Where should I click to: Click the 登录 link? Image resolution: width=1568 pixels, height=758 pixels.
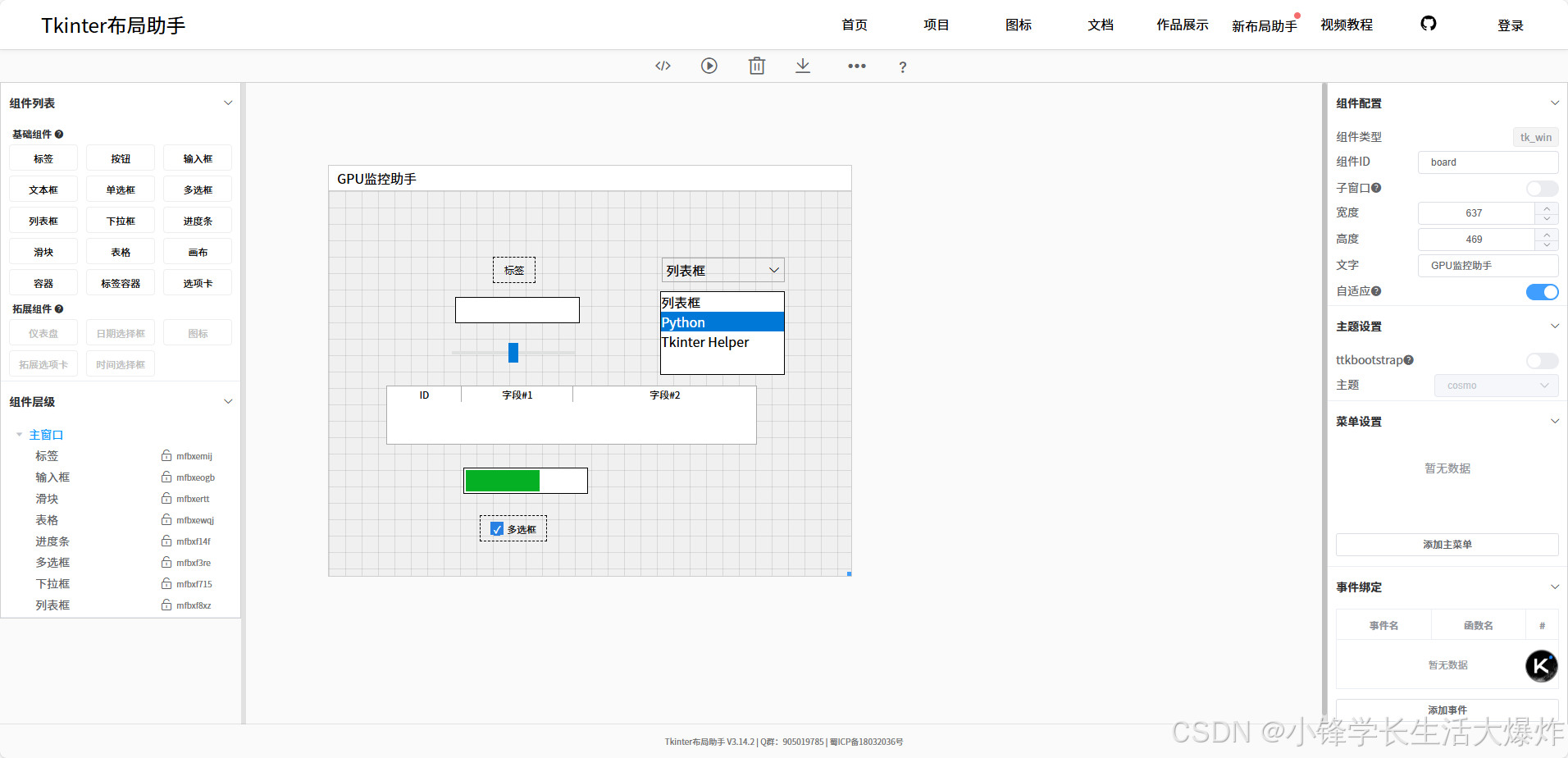point(1511,26)
